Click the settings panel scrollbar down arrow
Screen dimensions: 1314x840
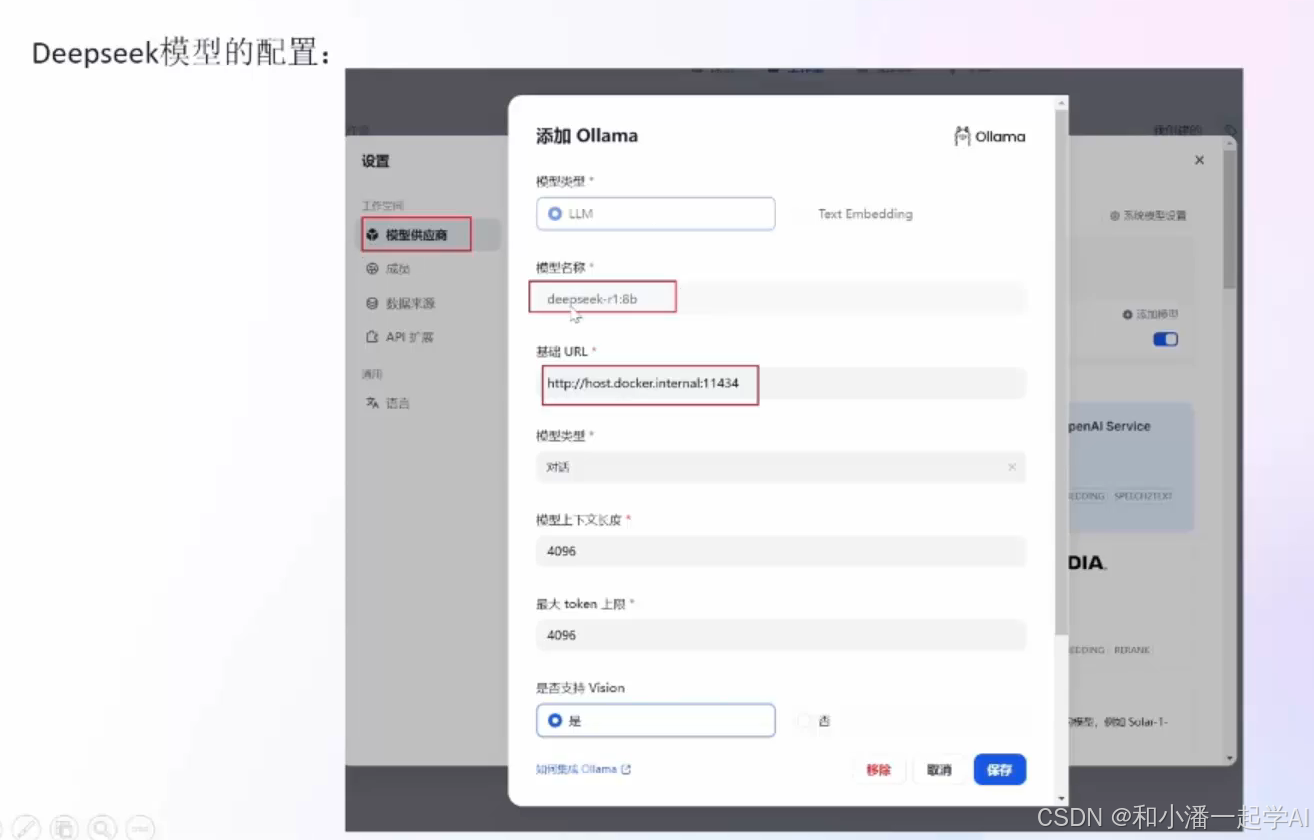click(x=1230, y=759)
